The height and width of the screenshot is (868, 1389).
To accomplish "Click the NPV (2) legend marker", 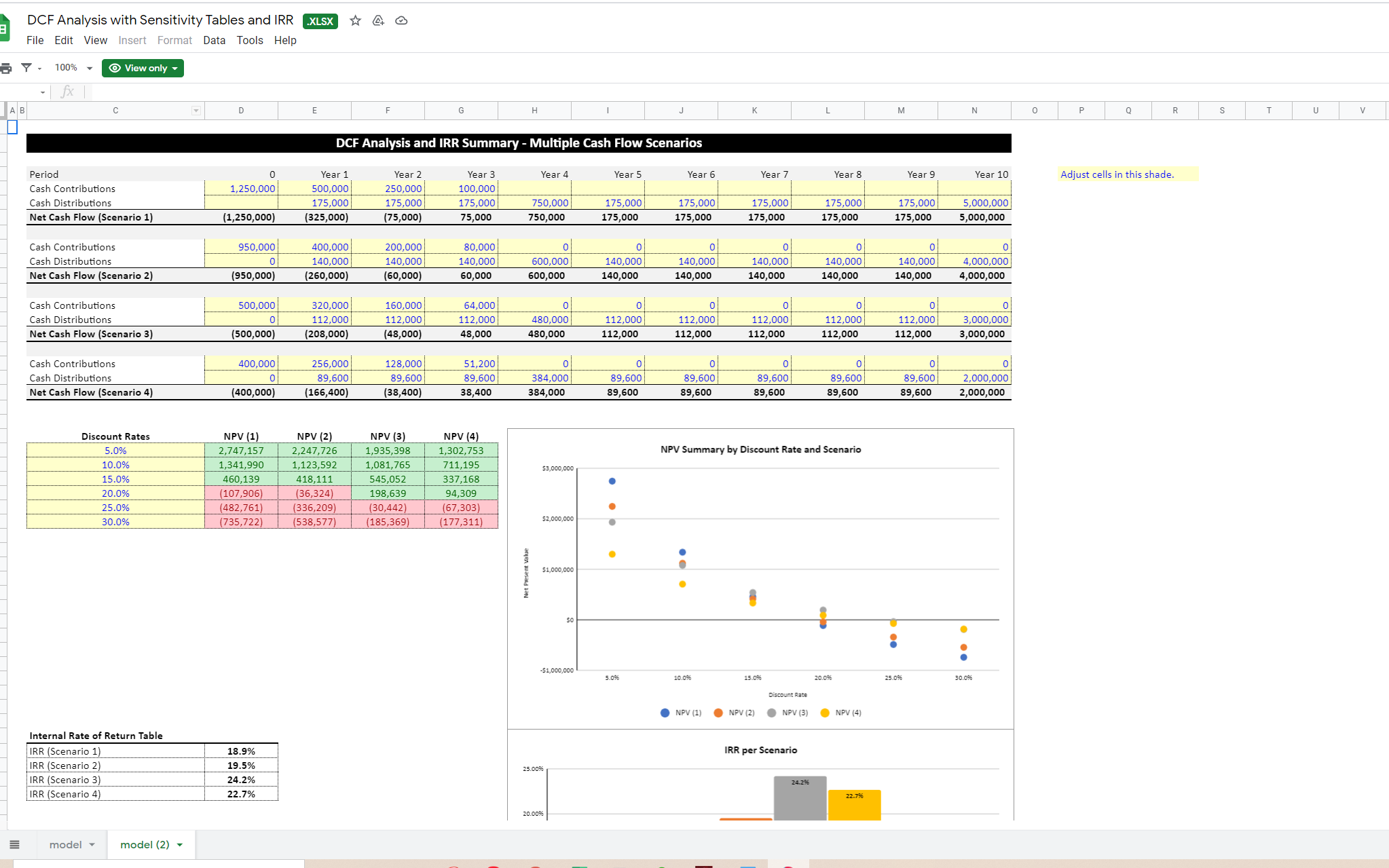I will point(718,713).
